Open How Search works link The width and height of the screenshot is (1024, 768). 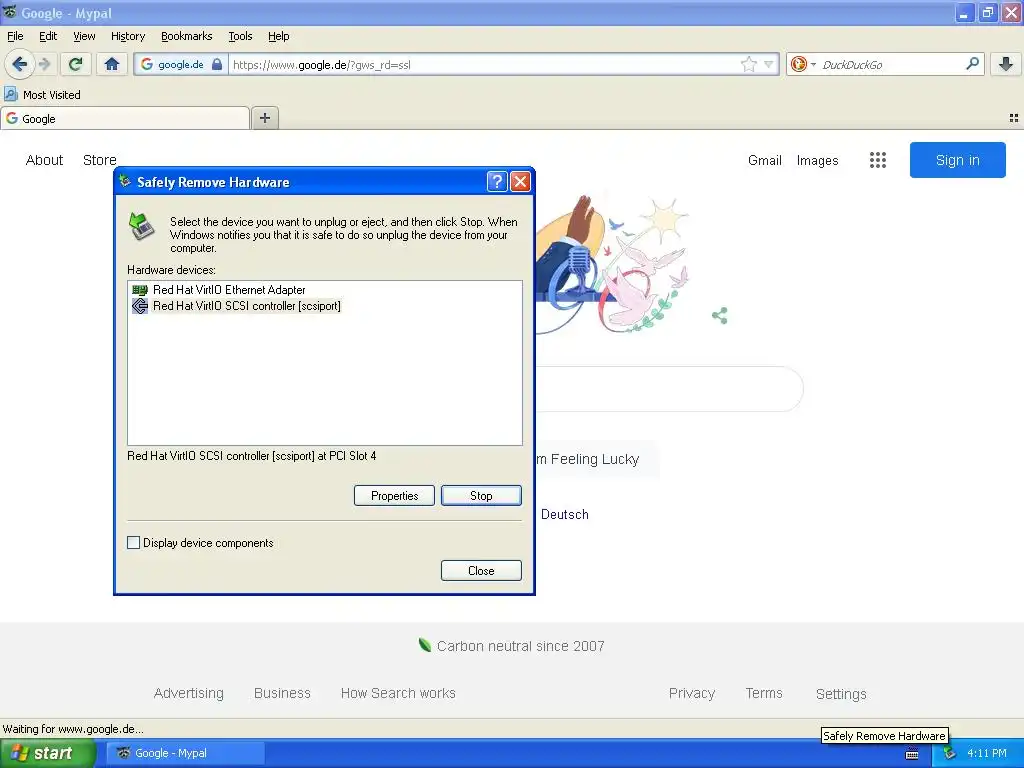[398, 694]
